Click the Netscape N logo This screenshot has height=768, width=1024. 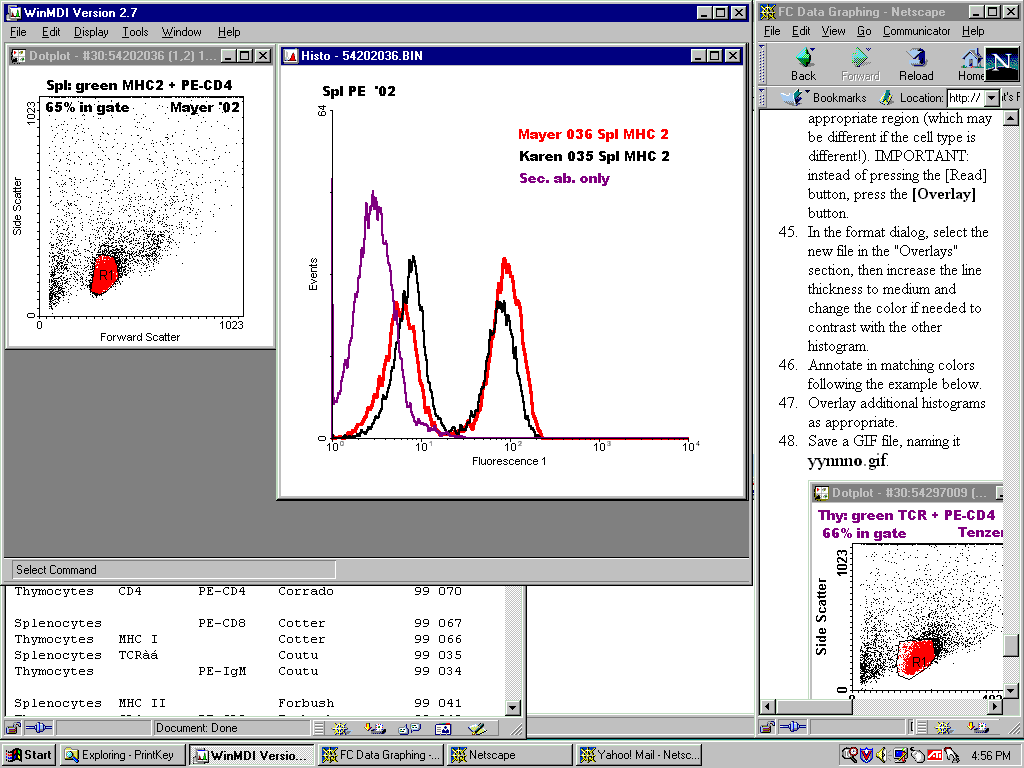tap(1001, 64)
